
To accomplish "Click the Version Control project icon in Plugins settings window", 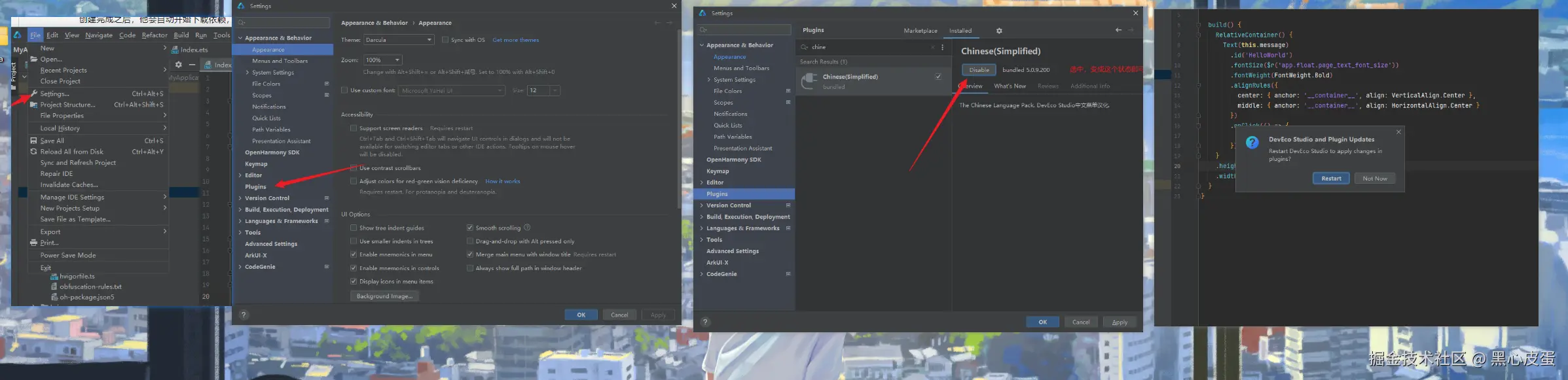I will 788,205.
